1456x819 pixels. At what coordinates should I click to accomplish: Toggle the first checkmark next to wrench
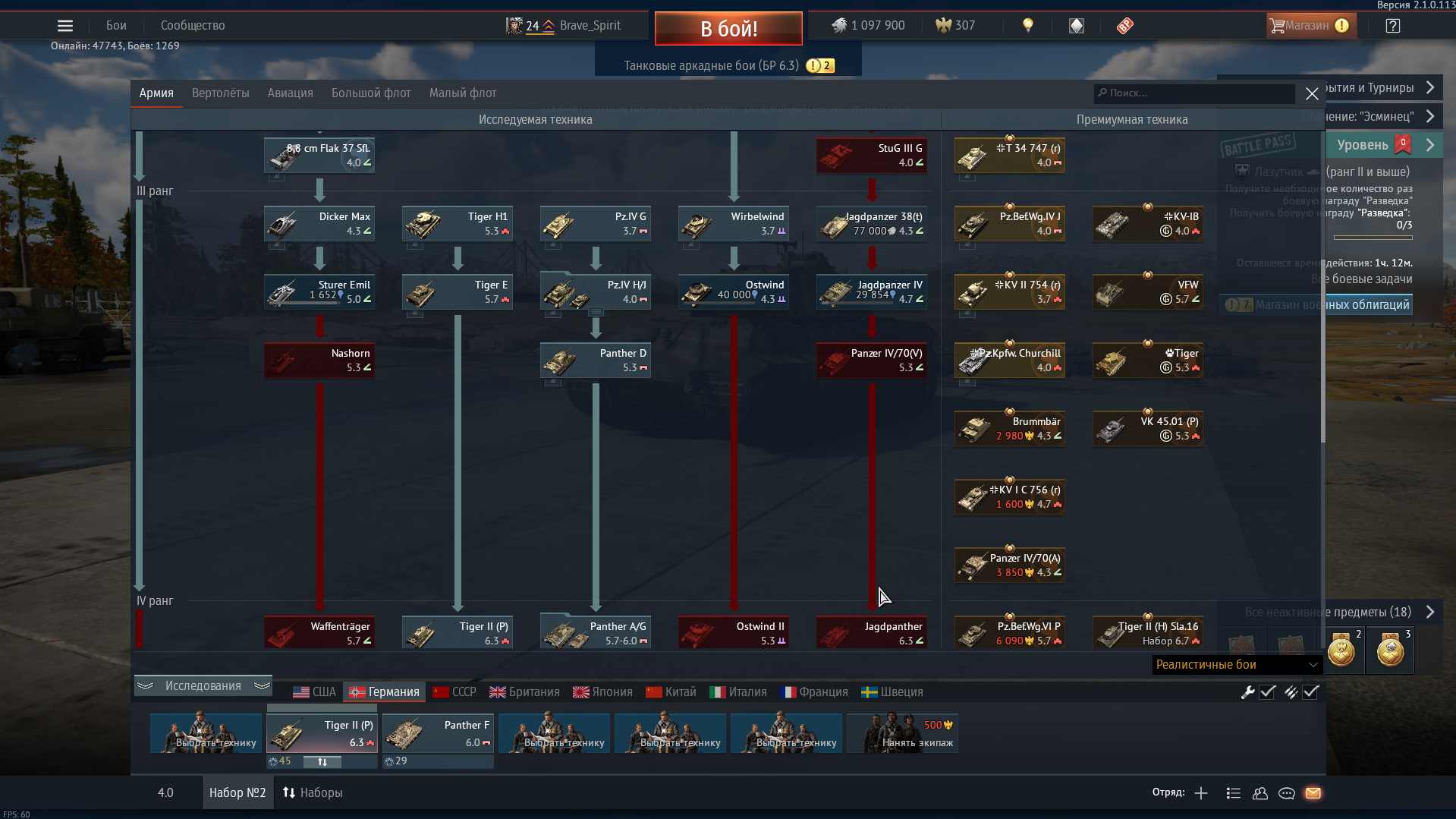(1267, 692)
